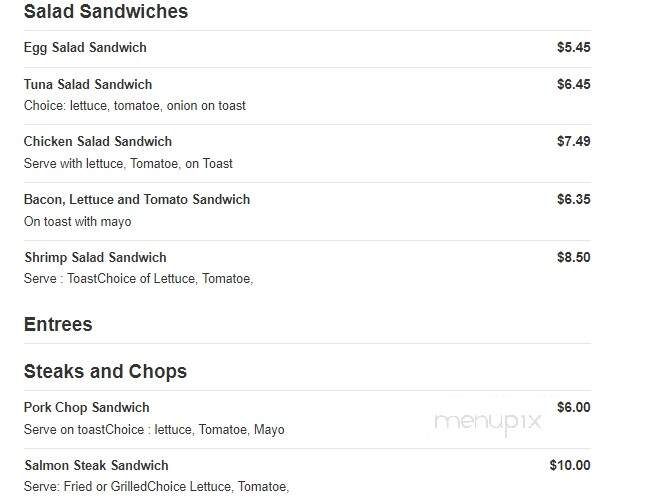
Task: Select the Chicken Salad Sandwich item
Action: coord(98,141)
